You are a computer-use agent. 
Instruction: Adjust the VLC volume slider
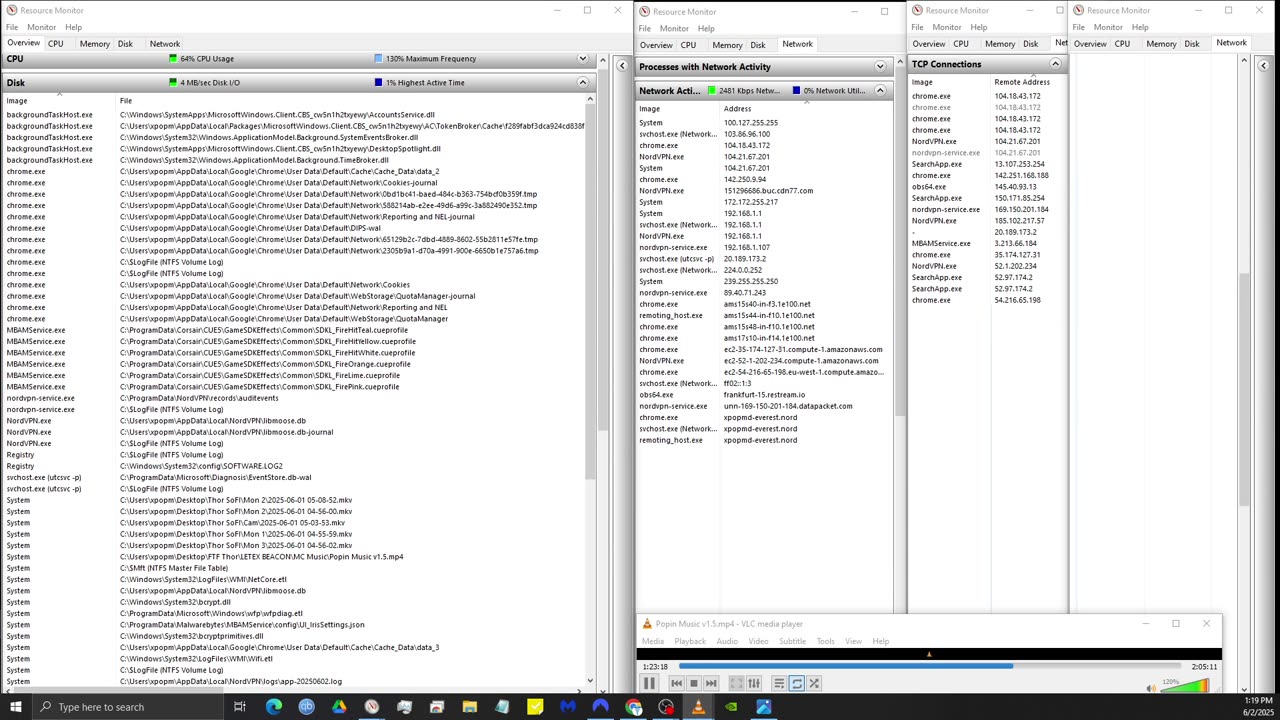coord(1185,686)
